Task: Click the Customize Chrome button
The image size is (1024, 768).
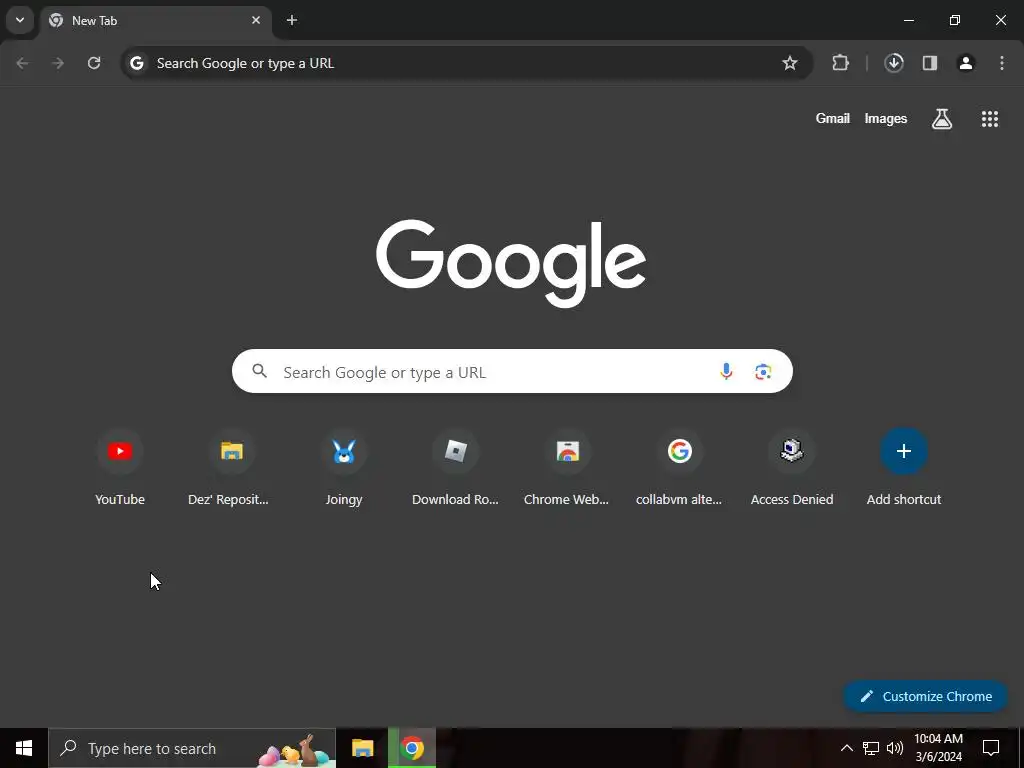Action: (x=925, y=696)
